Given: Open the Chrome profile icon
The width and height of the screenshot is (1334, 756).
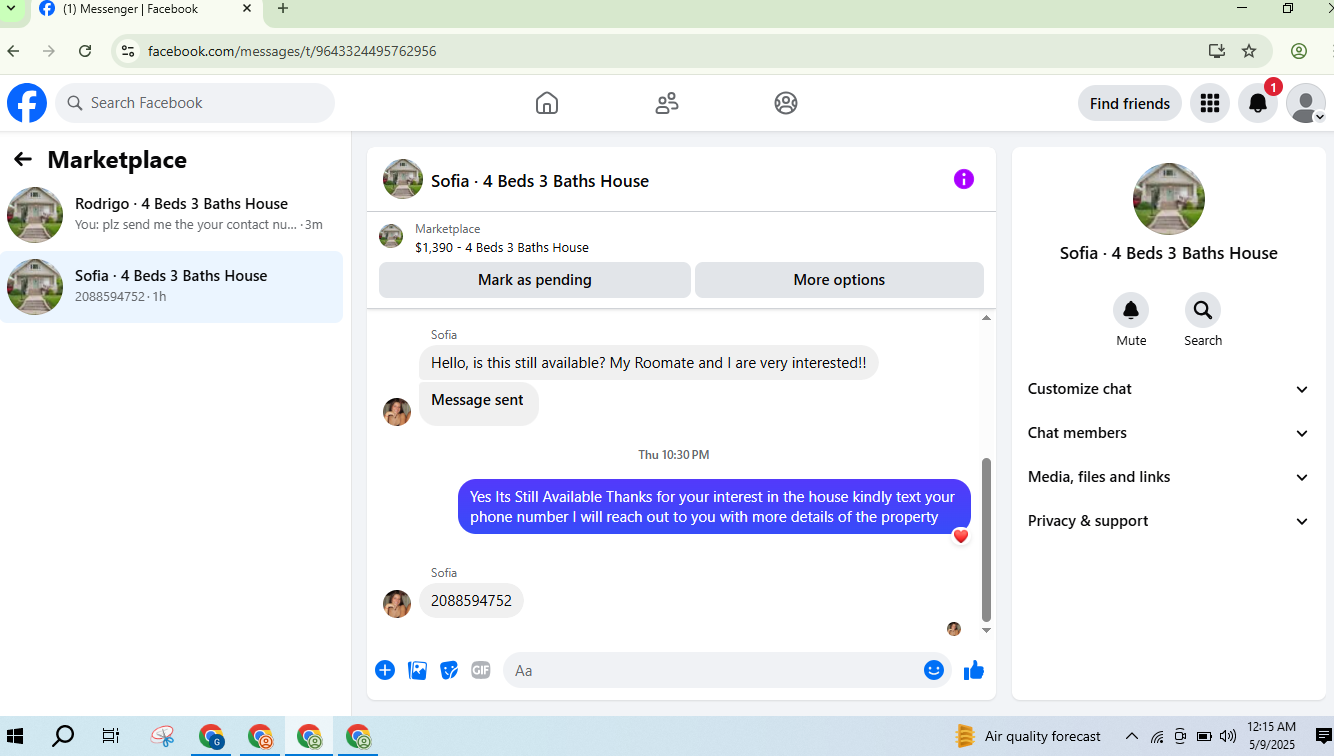Looking at the screenshot, I should 1299,51.
